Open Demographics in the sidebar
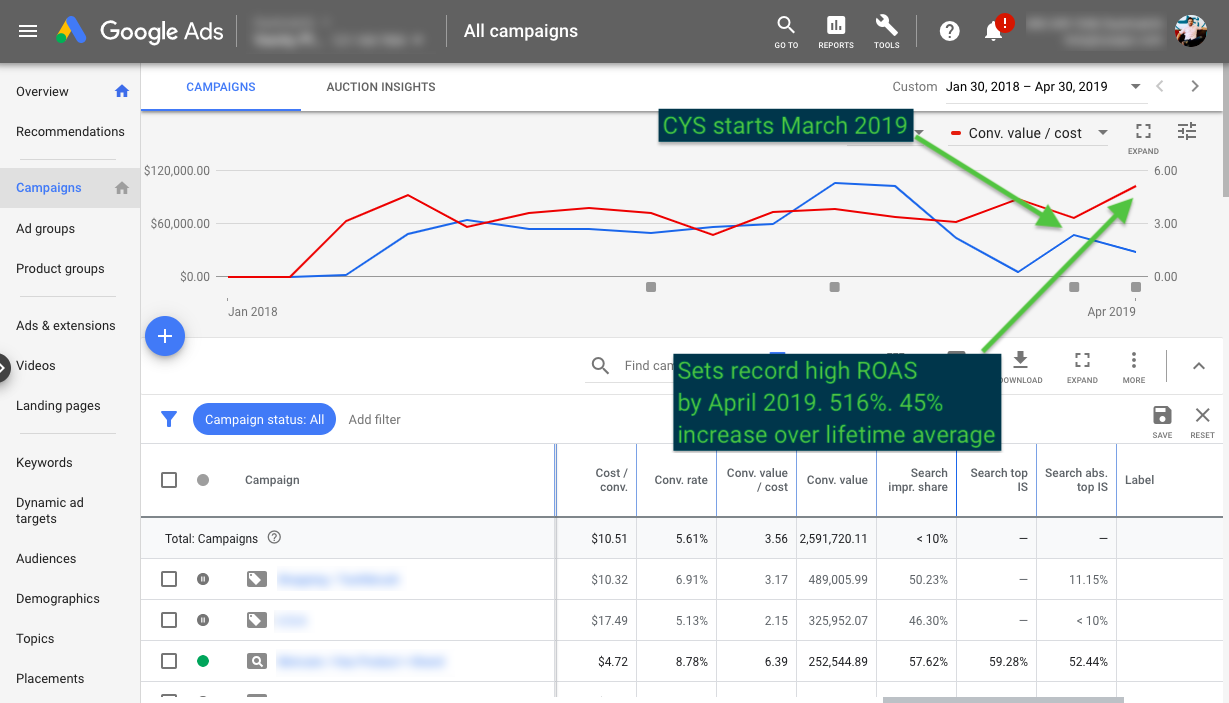This screenshot has width=1229, height=703. [58, 598]
